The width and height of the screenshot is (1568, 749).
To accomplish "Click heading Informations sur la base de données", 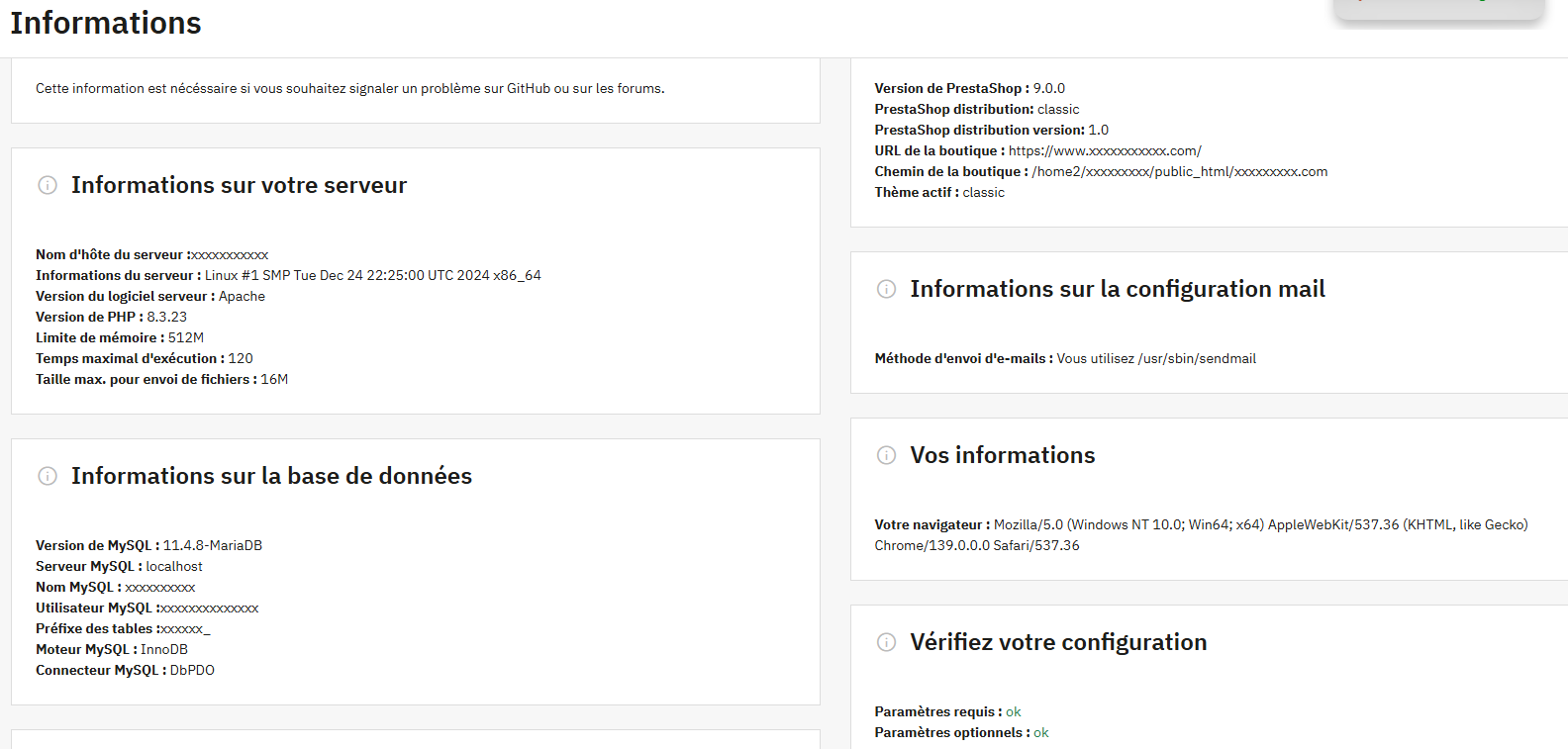I will point(271,476).
